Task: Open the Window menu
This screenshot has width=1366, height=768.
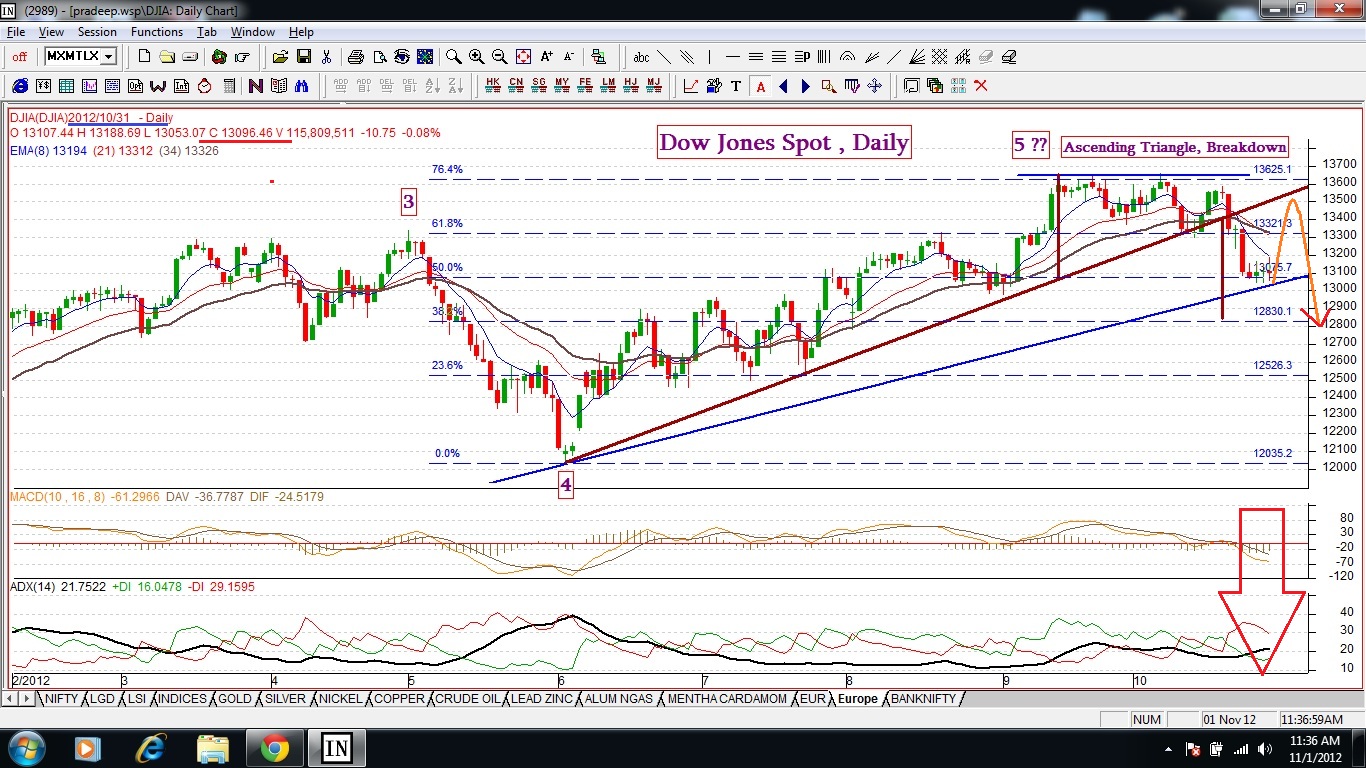Action: pos(253,32)
